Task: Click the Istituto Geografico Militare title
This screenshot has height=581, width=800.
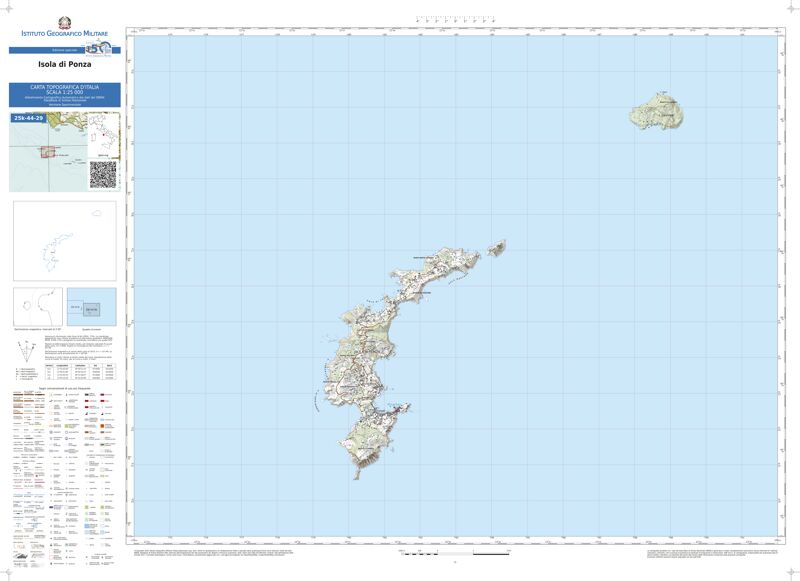Action: (x=65, y=36)
